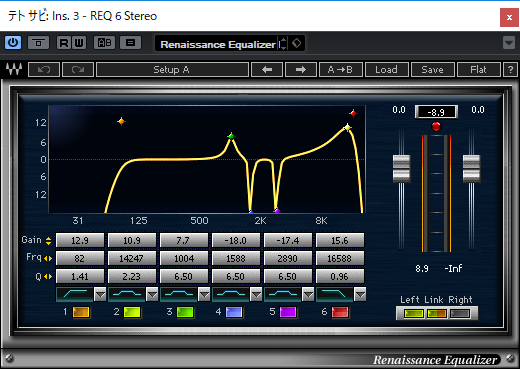Toggle band 2 yellow on/off button
This screenshot has width=520, height=369.
click(x=132, y=312)
